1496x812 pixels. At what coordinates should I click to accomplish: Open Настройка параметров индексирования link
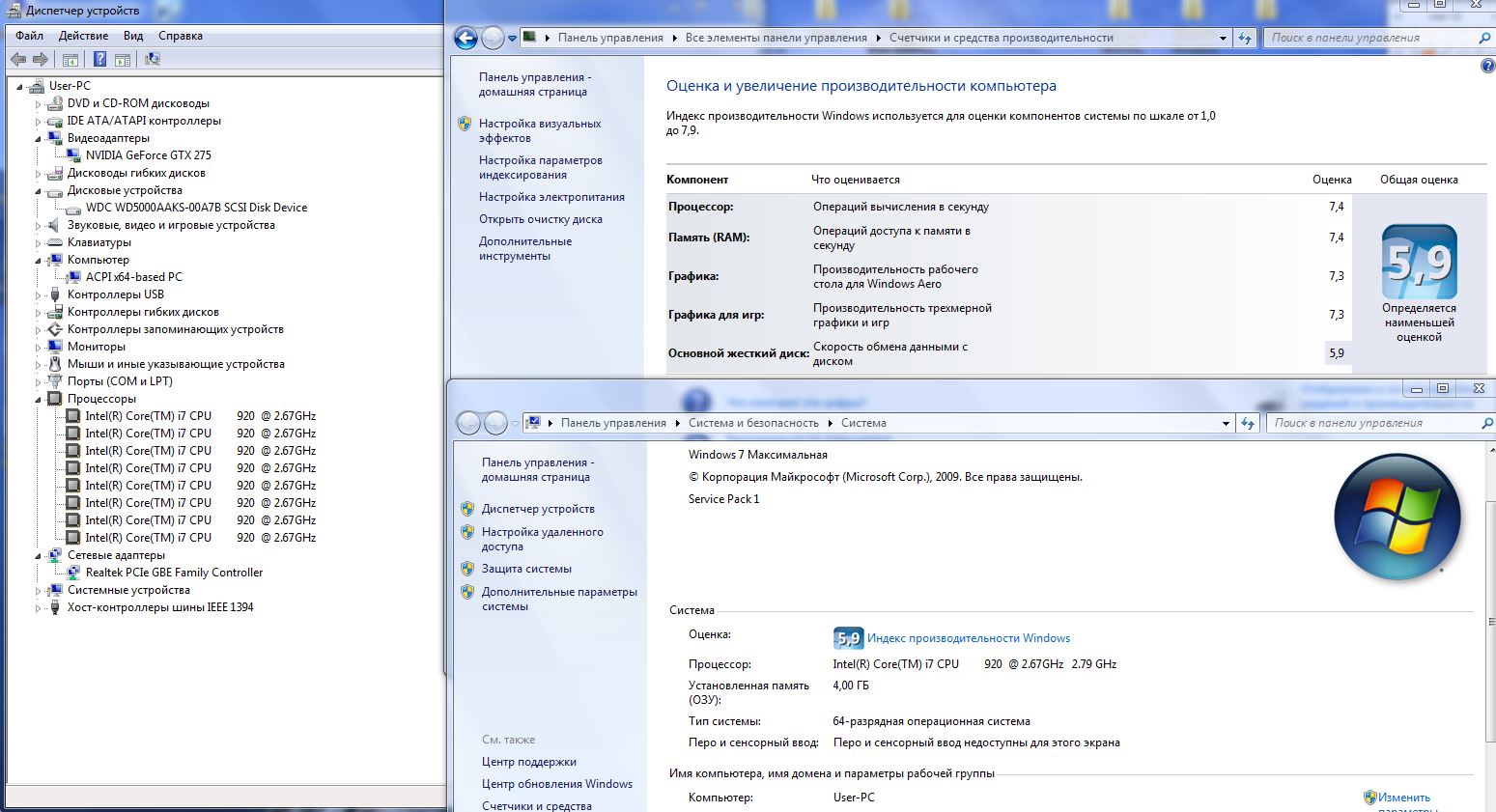[x=540, y=167]
